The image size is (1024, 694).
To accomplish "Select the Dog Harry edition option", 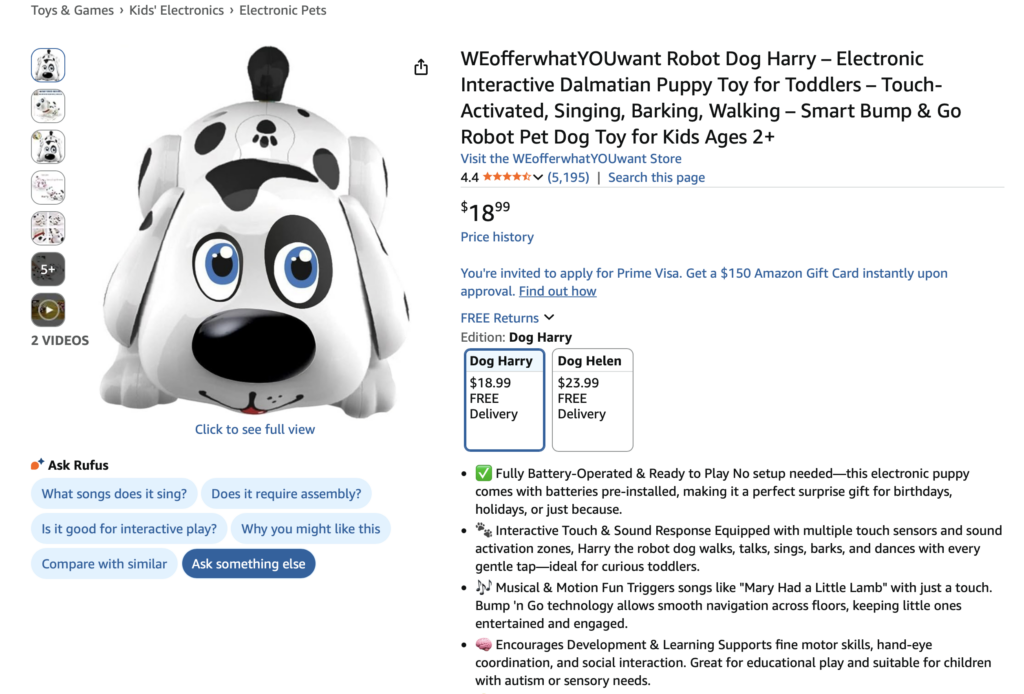I will pyautogui.click(x=504, y=399).
